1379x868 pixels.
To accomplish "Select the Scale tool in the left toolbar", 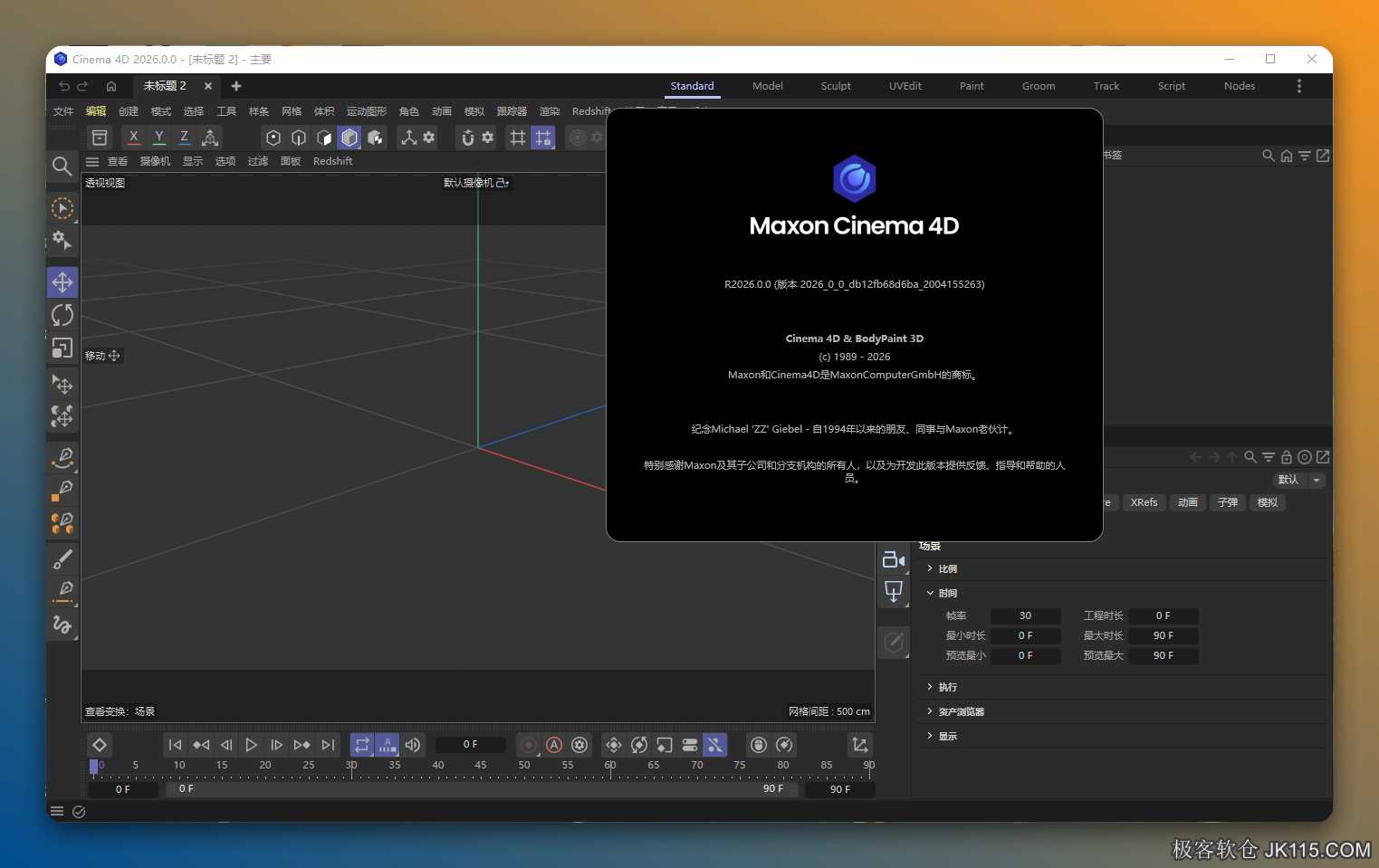I will pos(62,348).
